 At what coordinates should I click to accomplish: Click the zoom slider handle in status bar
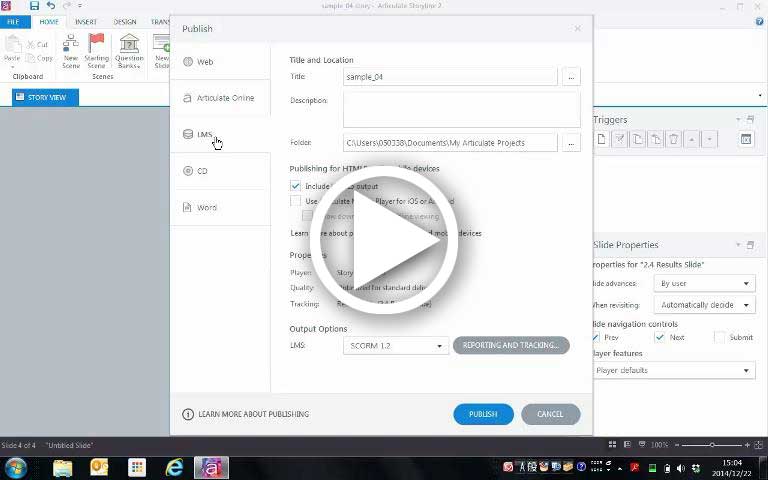click(x=712, y=445)
